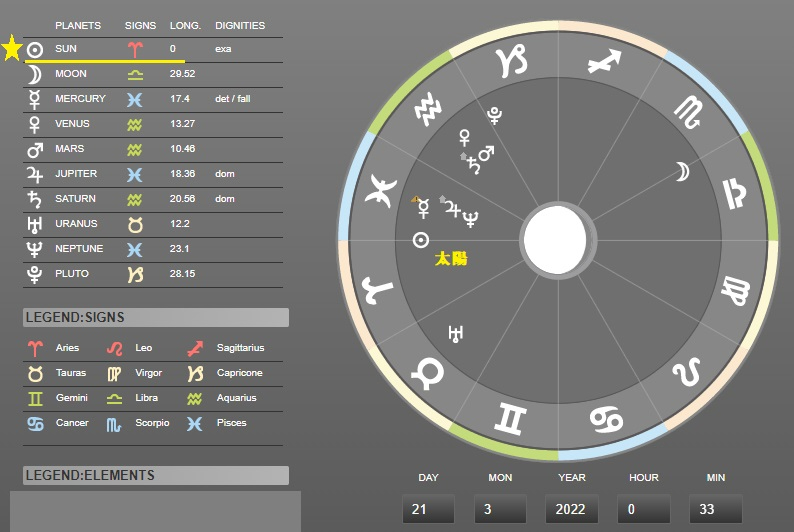Click the Capricorn sign on the zodiac ring

[511, 61]
